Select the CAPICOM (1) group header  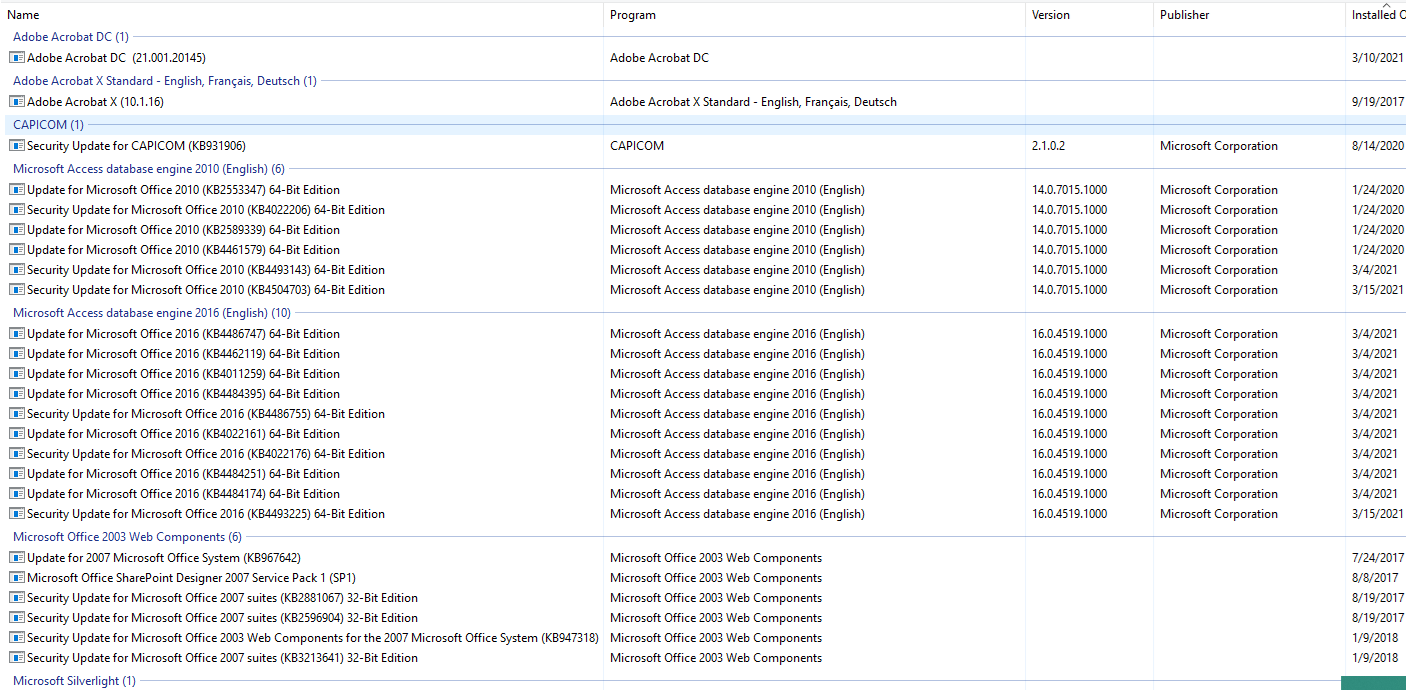coord(48,125)
